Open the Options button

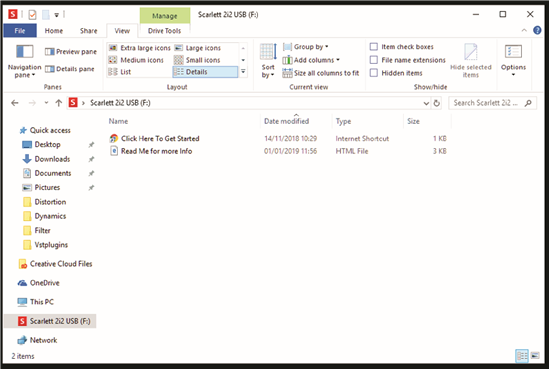[513, 60]
